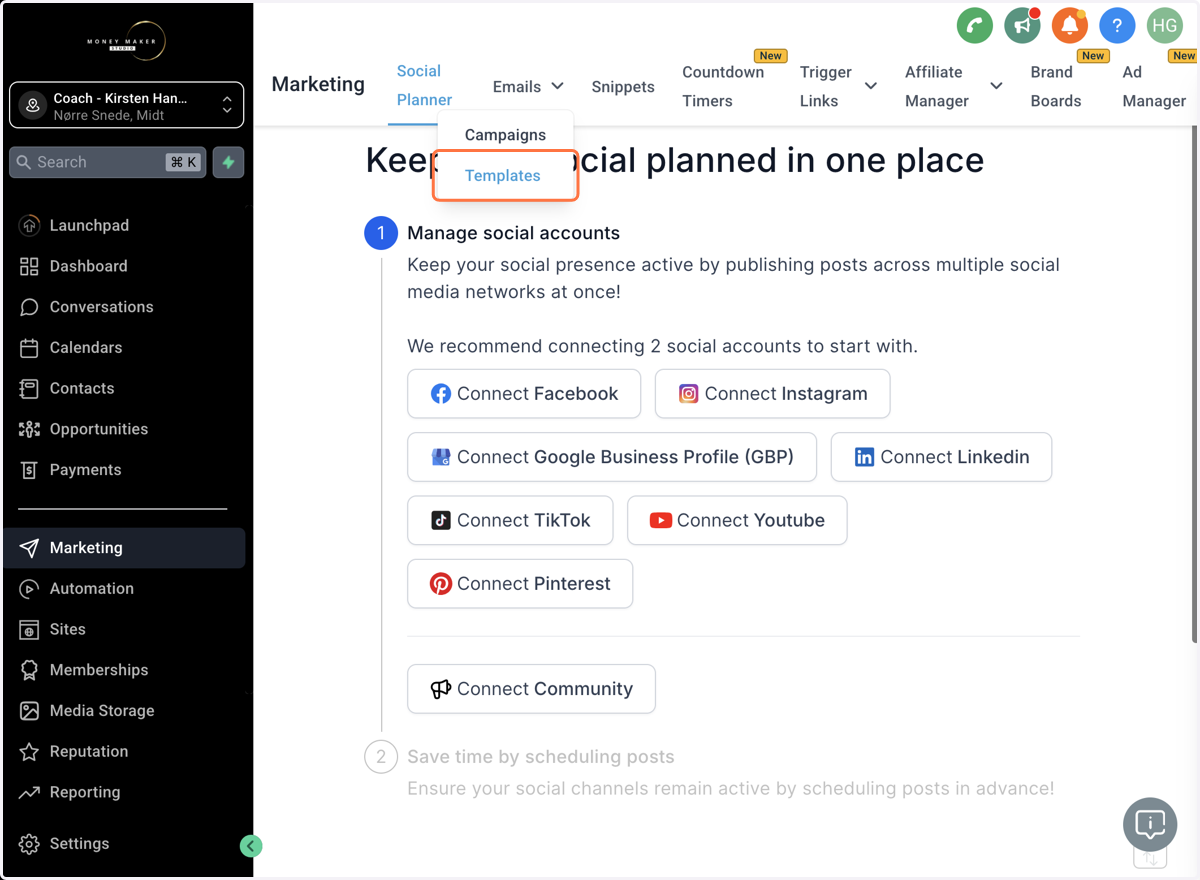Viewport: 1200px width, 880px height.
Task: Click the Marketing section title
Action: point(318,84)
